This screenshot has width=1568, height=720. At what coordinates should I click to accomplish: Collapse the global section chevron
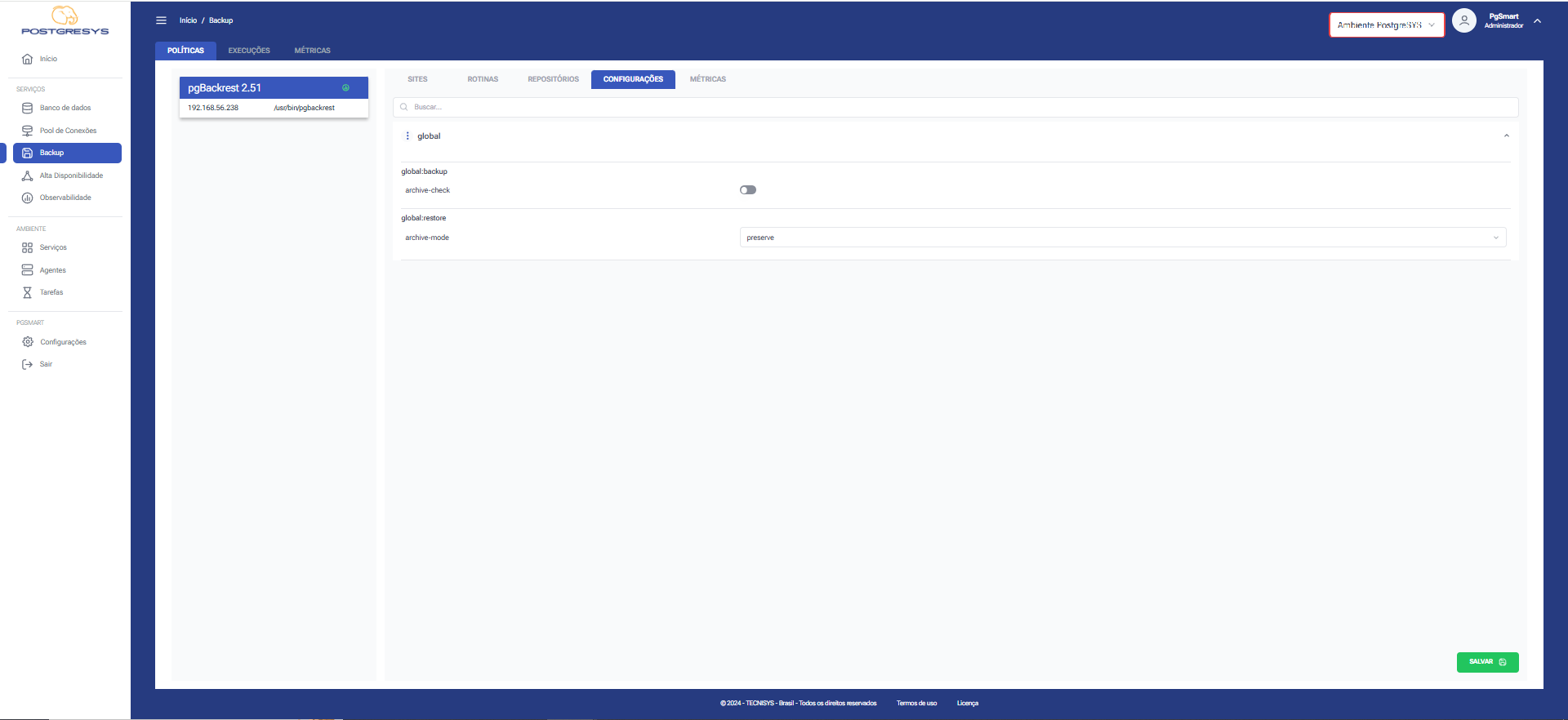coord(1507,136)
